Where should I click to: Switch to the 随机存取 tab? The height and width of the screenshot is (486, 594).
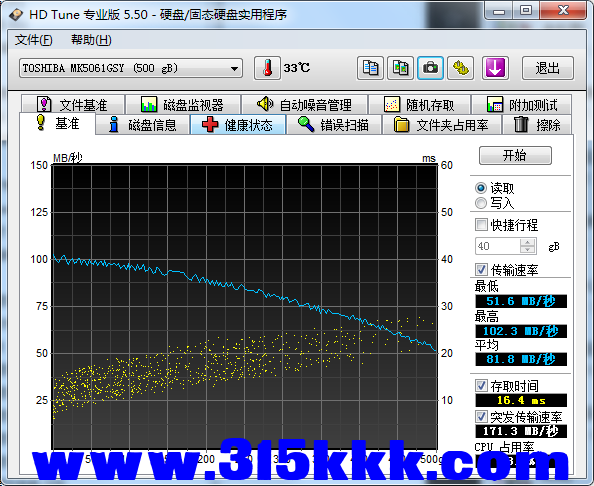[419, 105]
